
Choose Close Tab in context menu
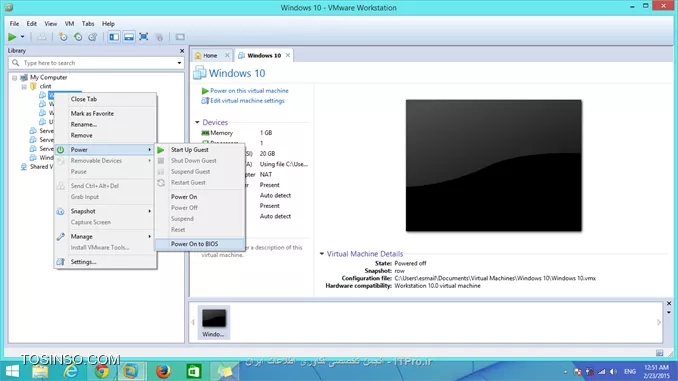83,99
